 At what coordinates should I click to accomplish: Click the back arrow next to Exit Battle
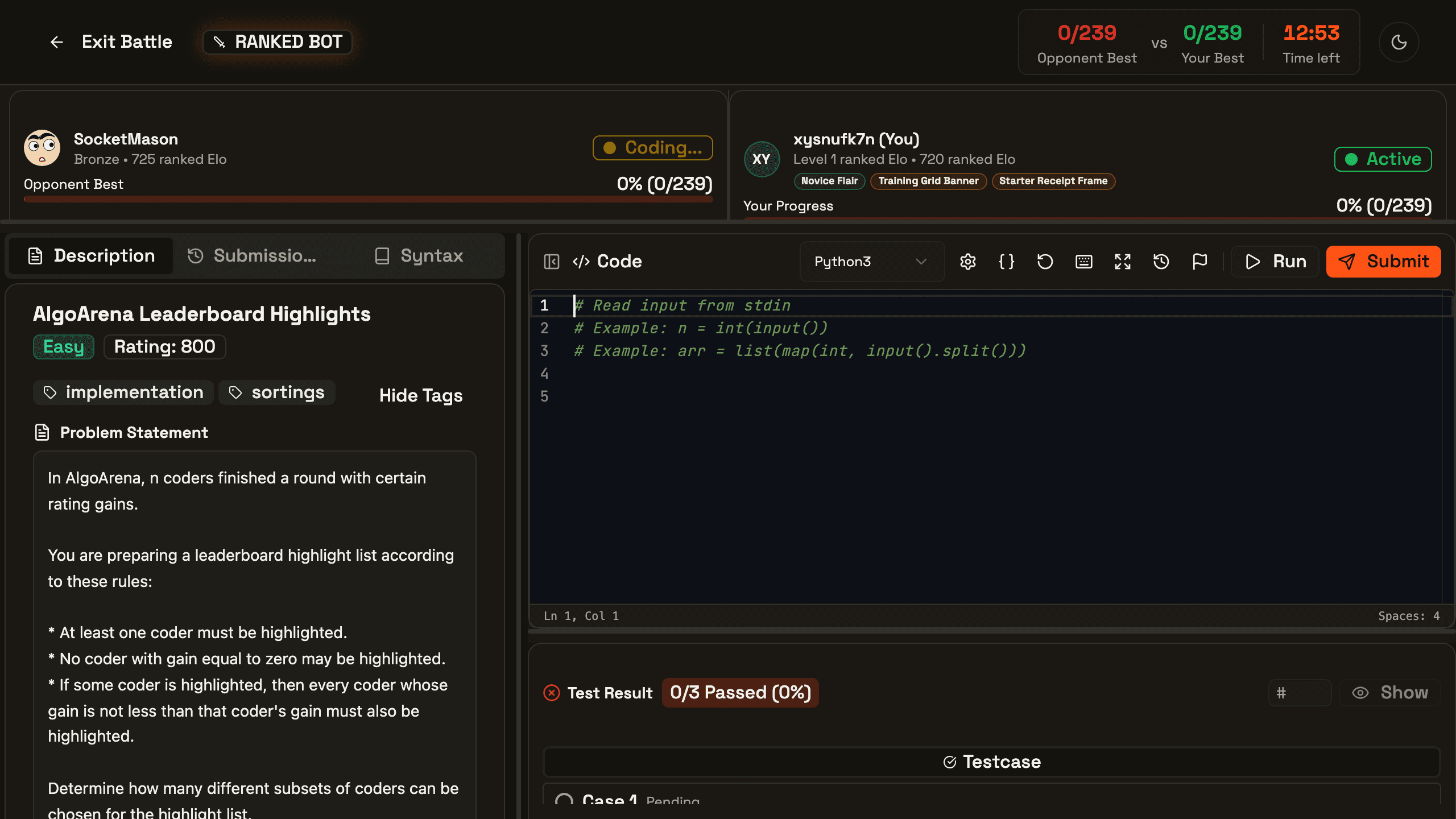[x=56, y=42]
